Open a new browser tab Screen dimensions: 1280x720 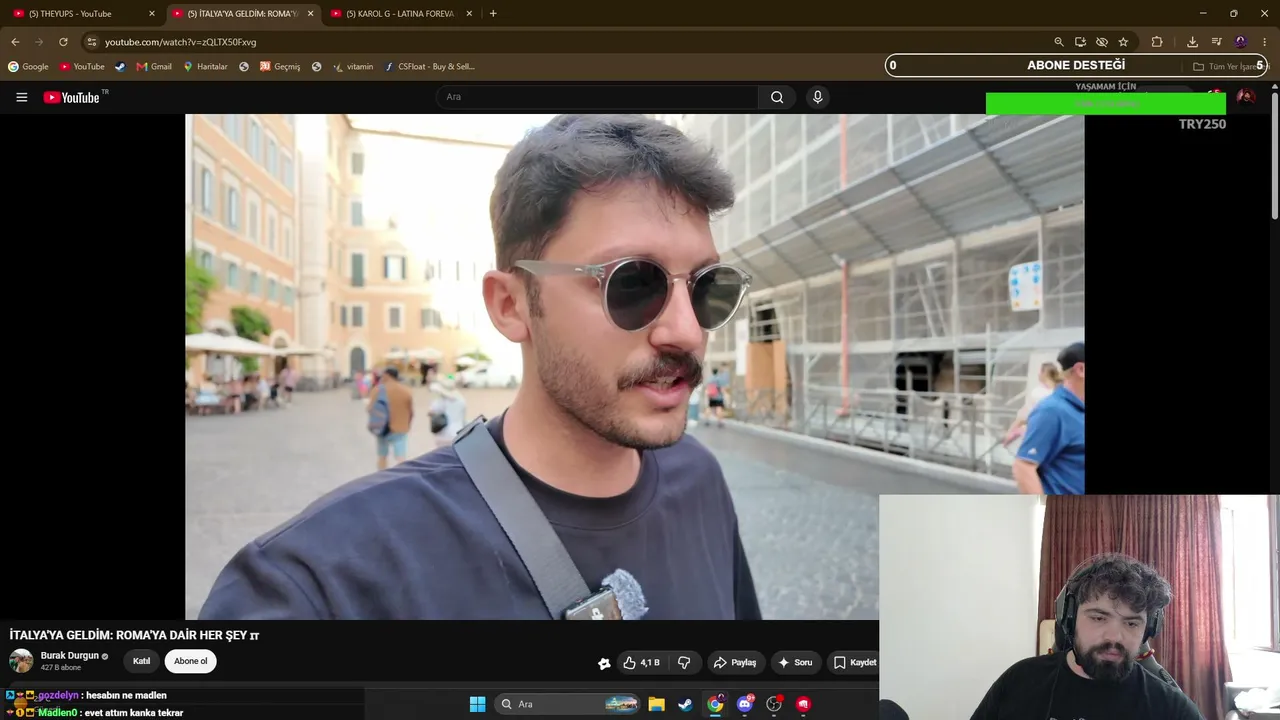pos(493,14)
